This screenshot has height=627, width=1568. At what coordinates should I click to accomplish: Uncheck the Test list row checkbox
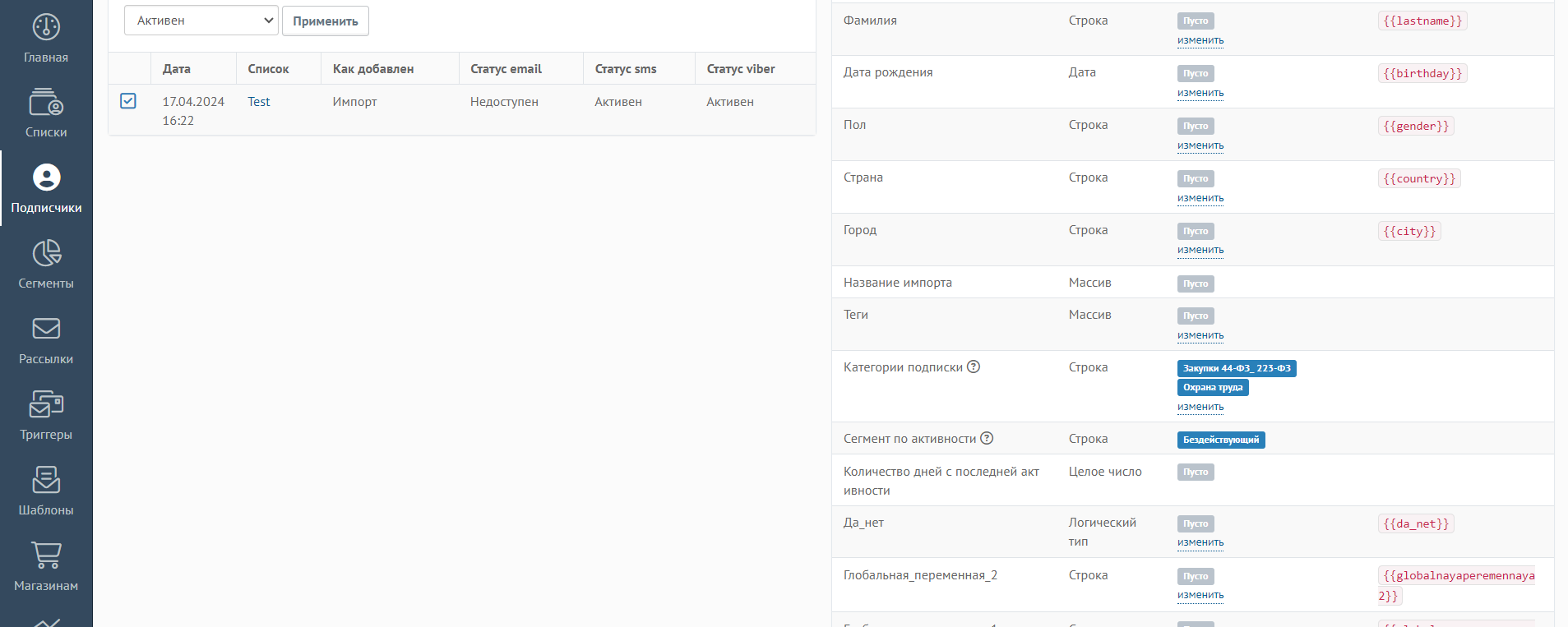click(x=128, y=101)
